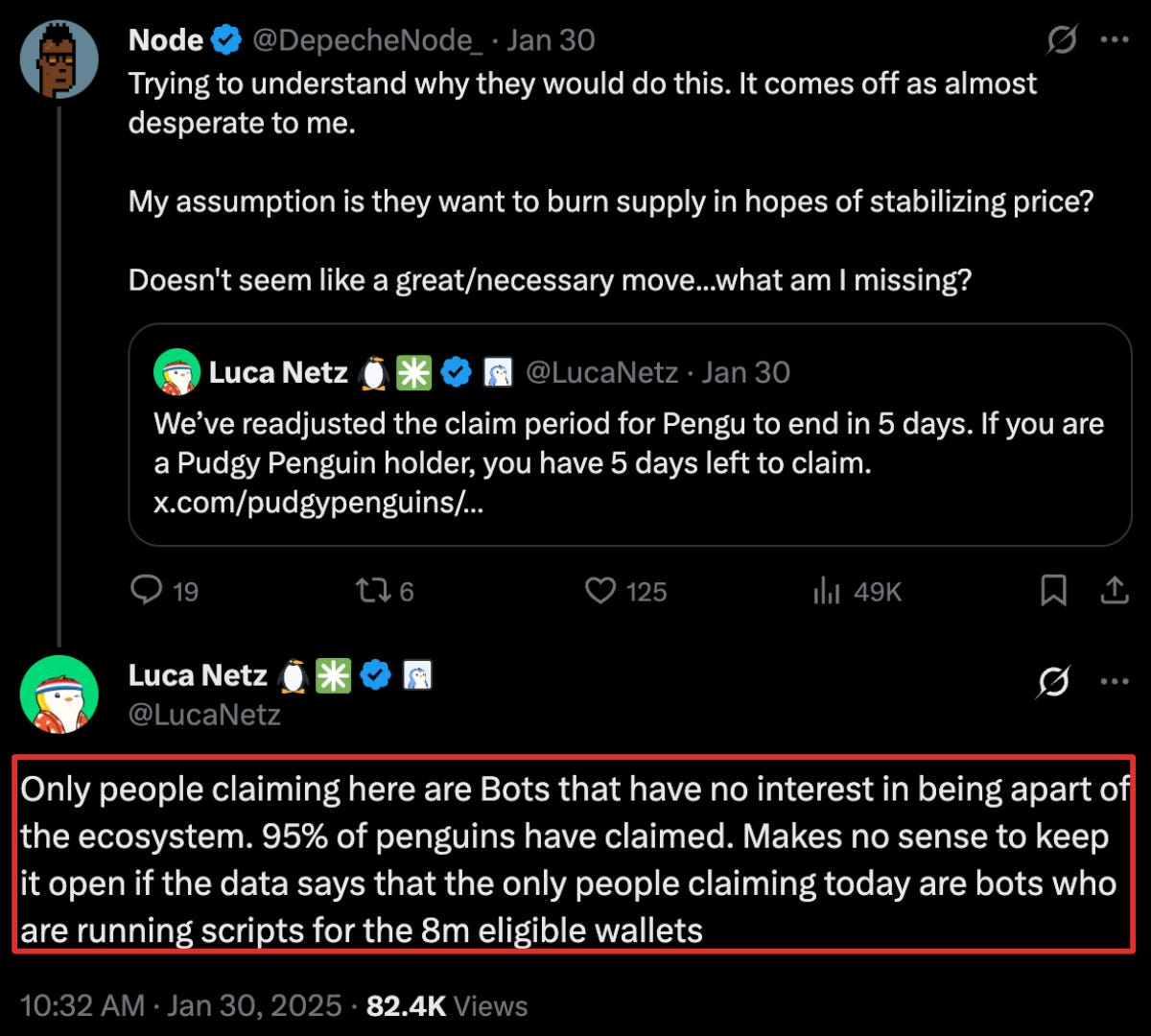Open Node's profile avatar
Screen dimensions: 1151x1036
pos(59,59)
